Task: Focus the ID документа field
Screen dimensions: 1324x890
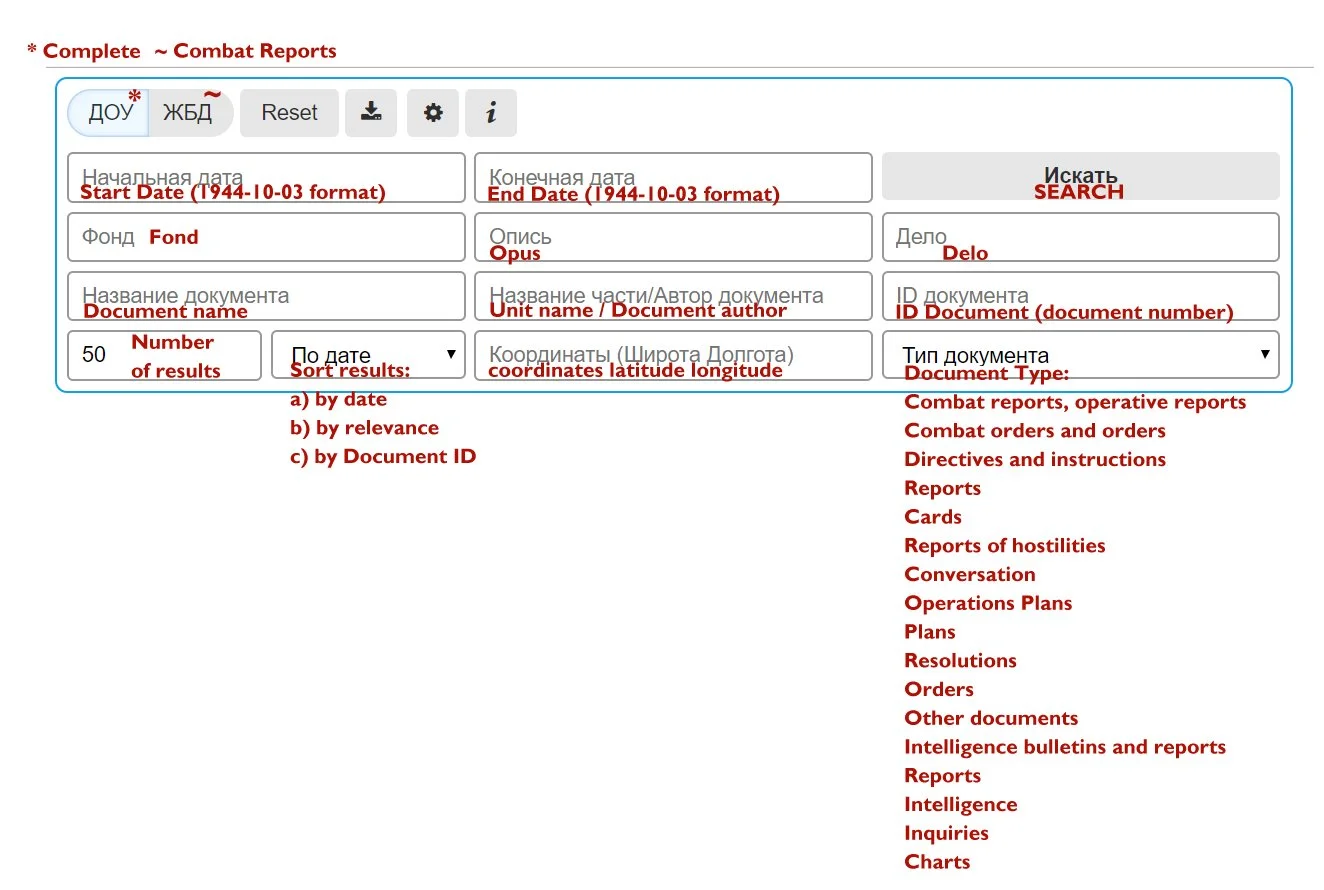Action: [x=1080, y=296]
